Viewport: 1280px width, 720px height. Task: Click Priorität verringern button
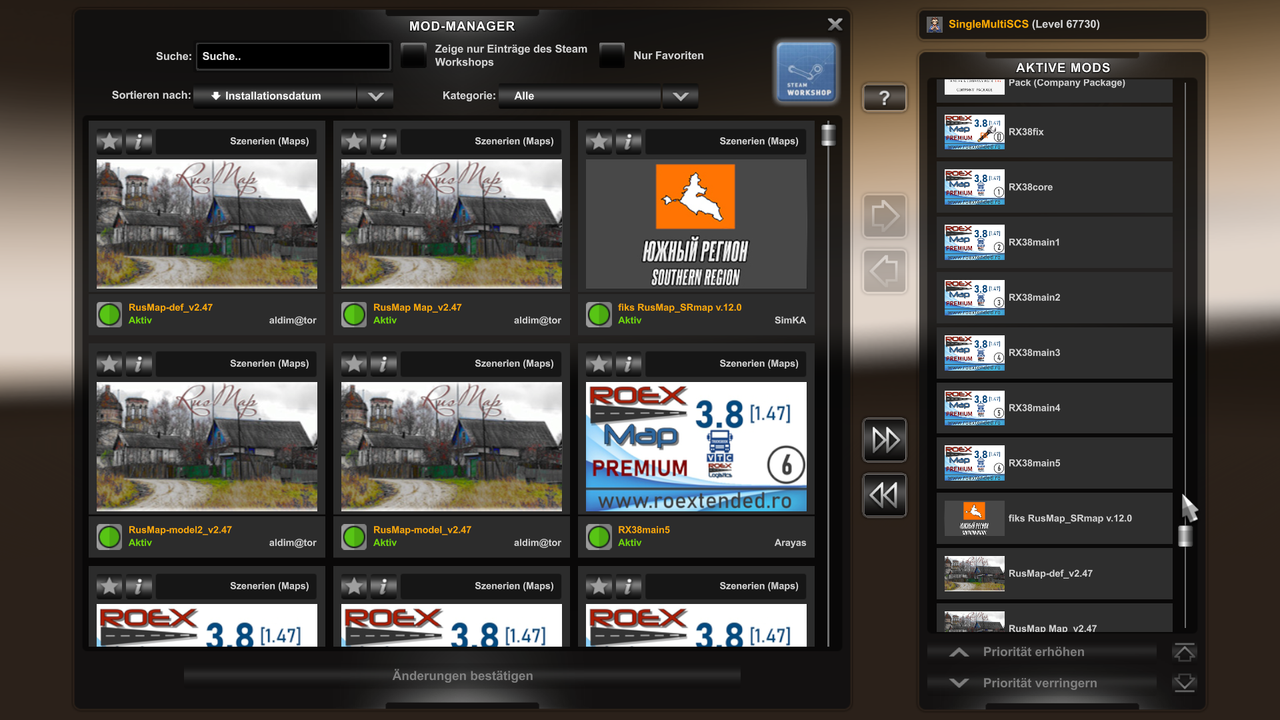pyautogui.click(x=1042, y=683)
